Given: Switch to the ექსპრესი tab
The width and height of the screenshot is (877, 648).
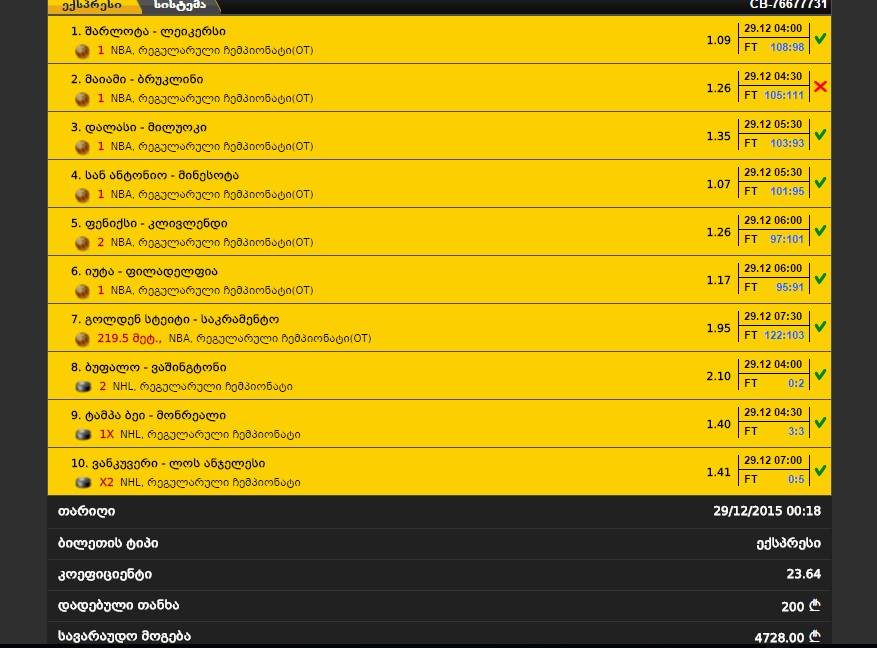Looking at the screenshot, I should coord(92,6).
